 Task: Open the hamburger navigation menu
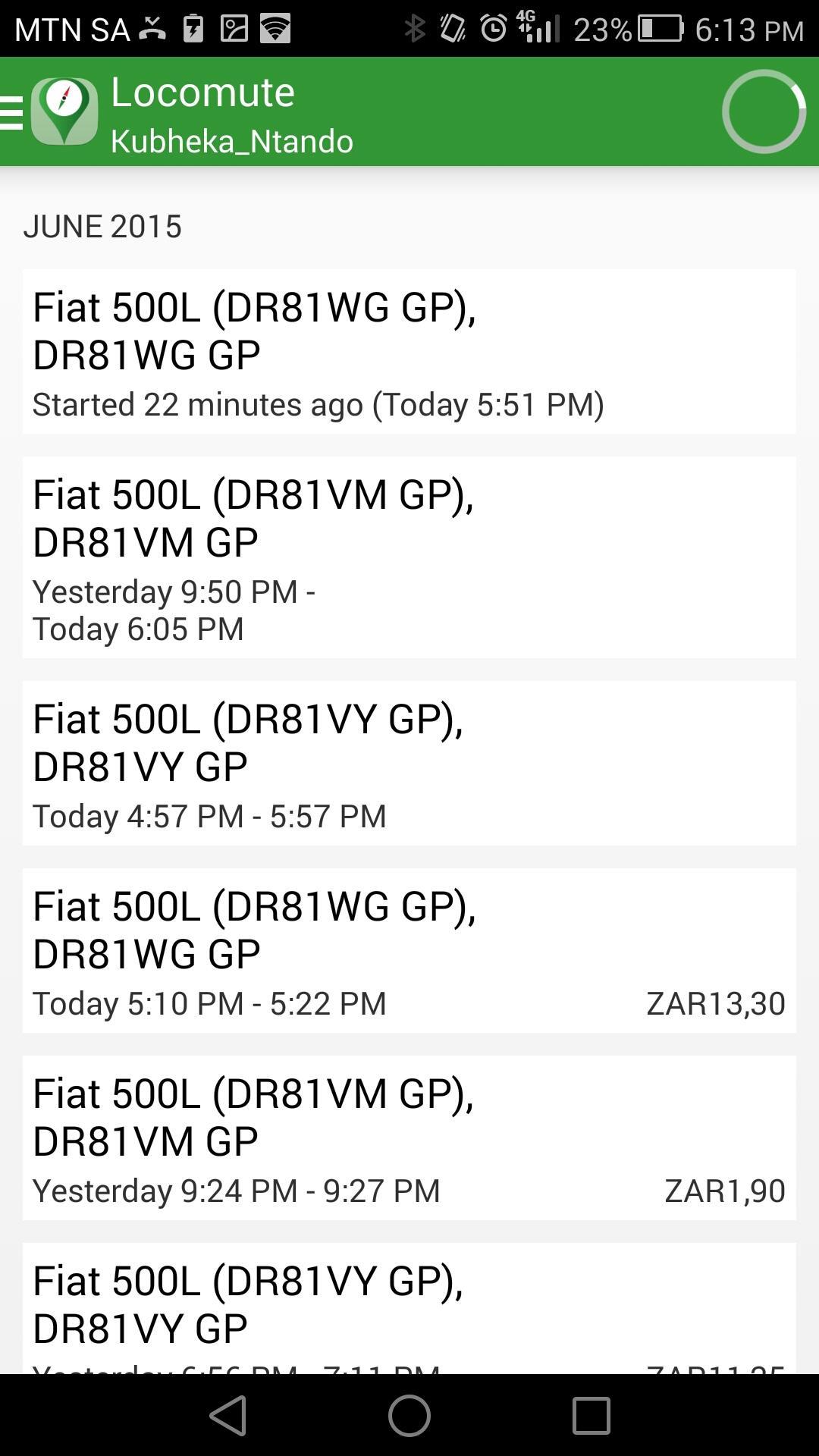(x=12, y=112)
